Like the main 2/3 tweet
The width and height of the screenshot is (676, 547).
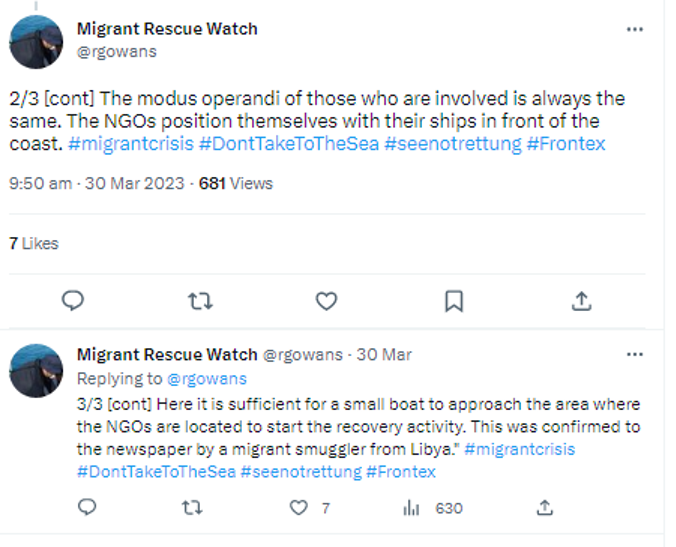pyautogui.click(x=326, y=300)
